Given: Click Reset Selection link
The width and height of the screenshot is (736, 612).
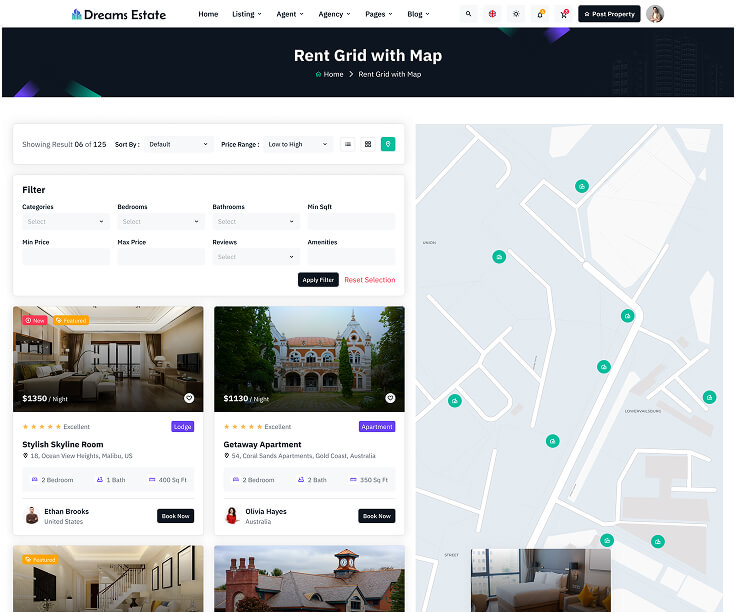Looking at the screenshot, I should point(370,280).
